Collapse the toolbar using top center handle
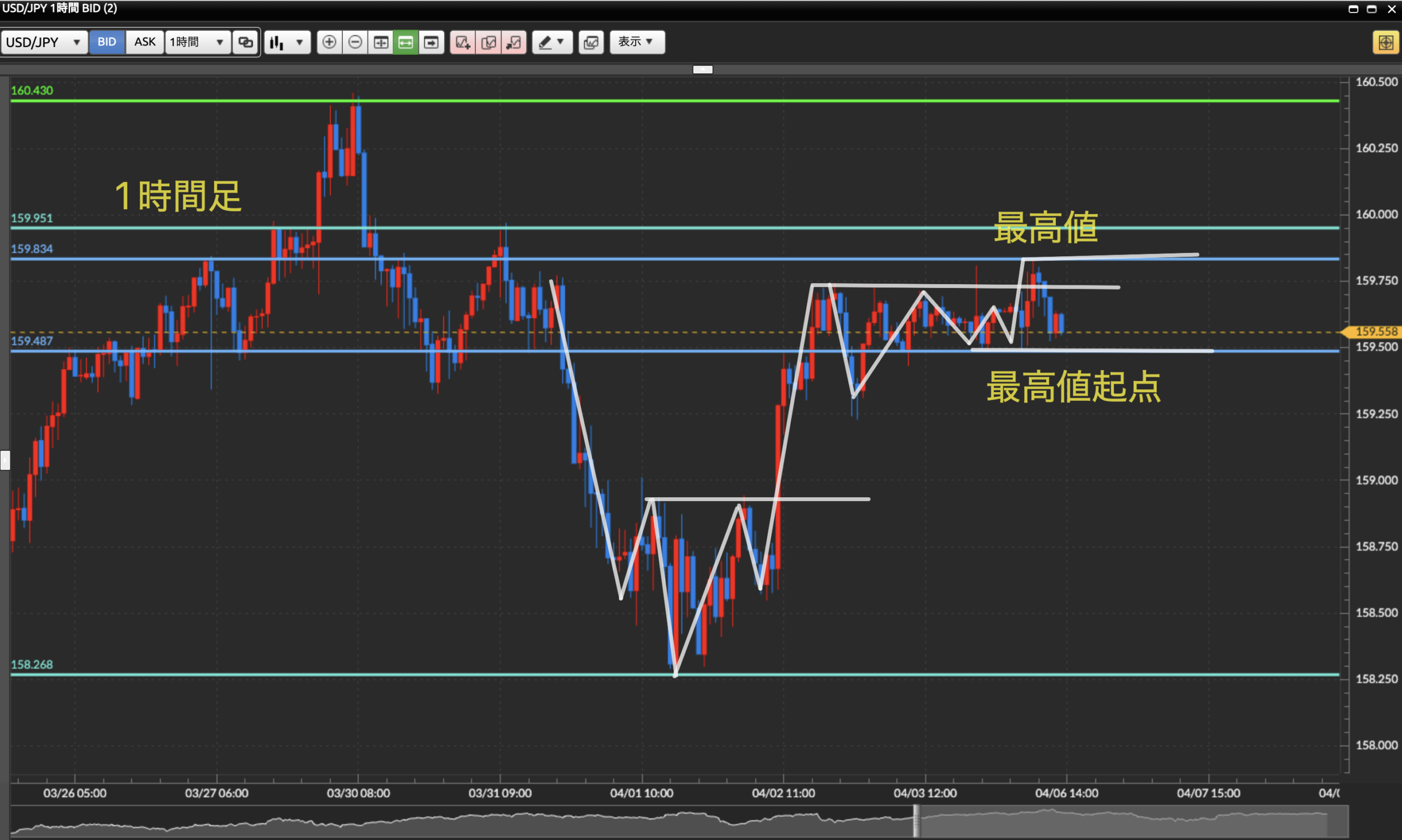This screenshot has width=1402, height=840. click(x=703, y=69)
